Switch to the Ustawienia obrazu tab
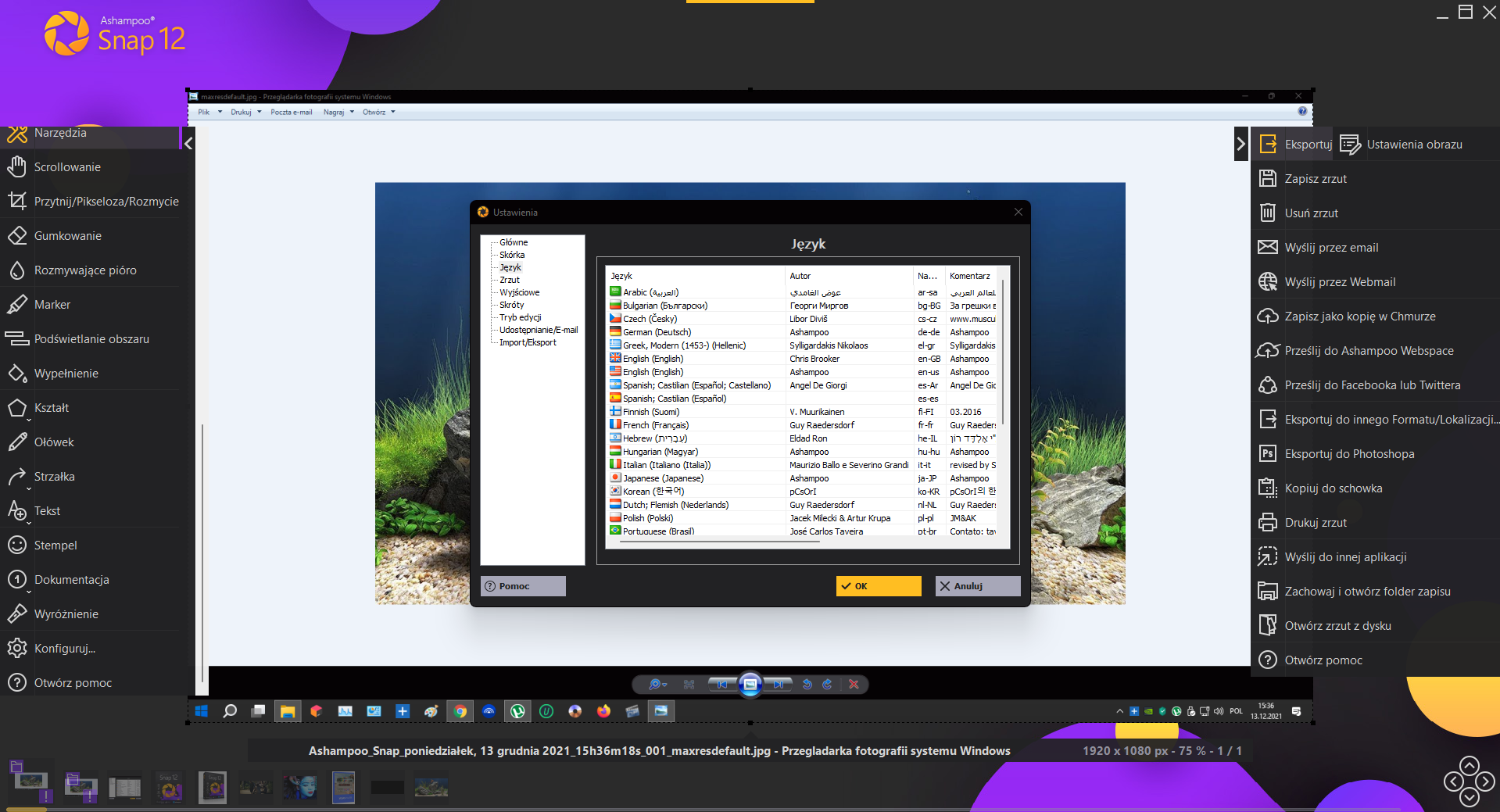The height and width of the screenshot is (812, 1500). [x=1402, y=145]
